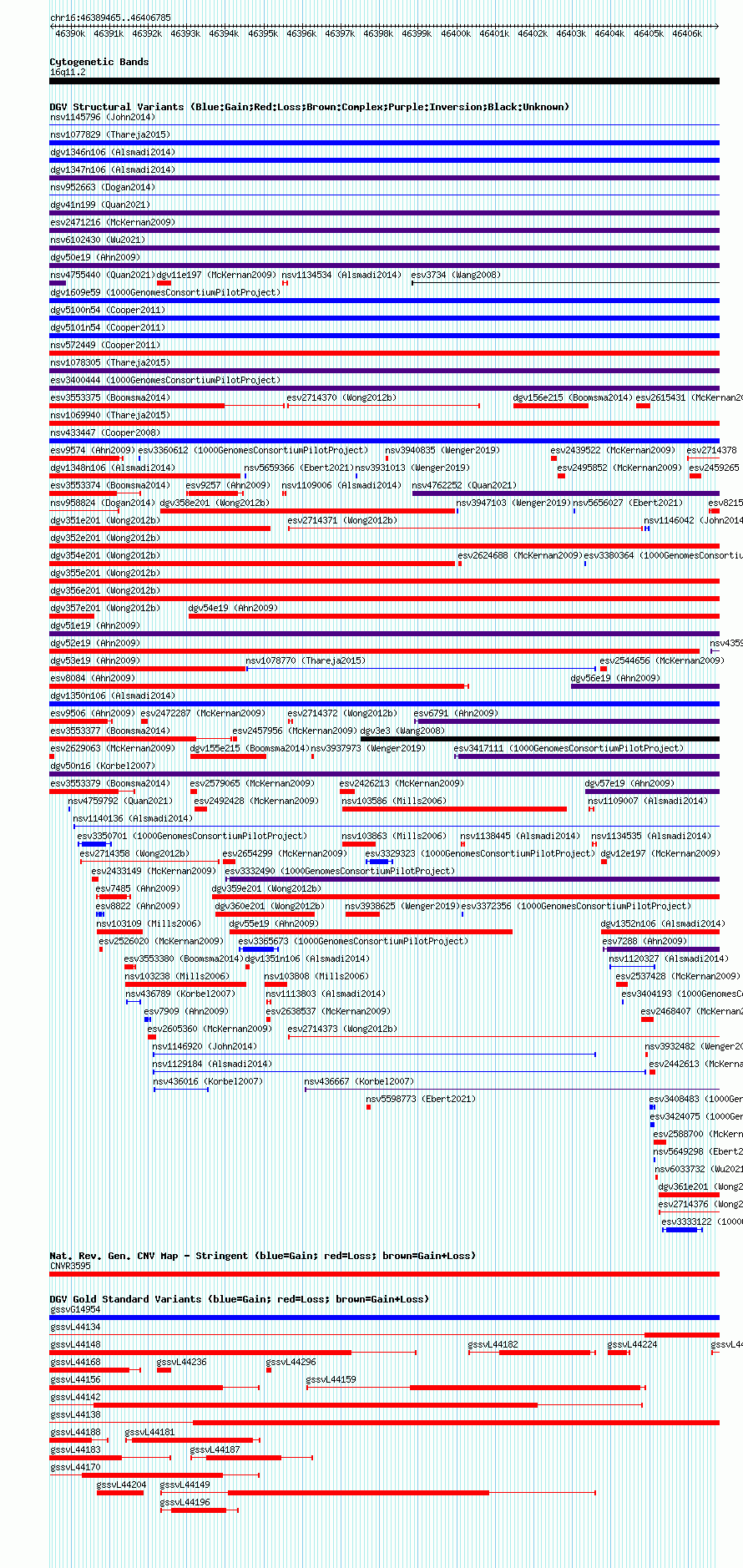Open esv2624688 (McKernan2009) variant label

(x=519, y=555)
